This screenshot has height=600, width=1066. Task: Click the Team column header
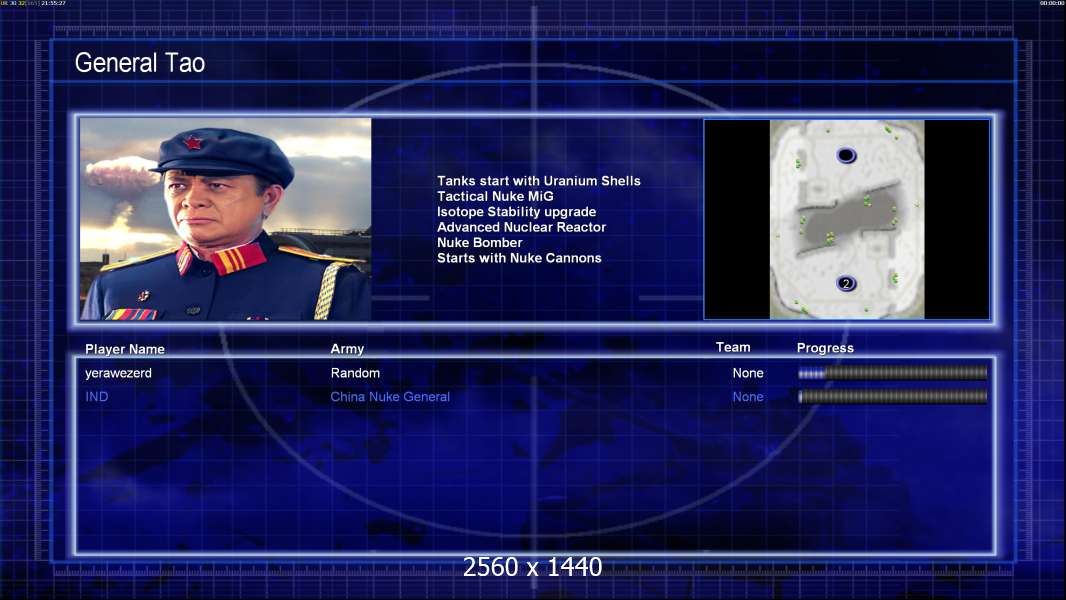pyautogui.click(x=733, y=347)
